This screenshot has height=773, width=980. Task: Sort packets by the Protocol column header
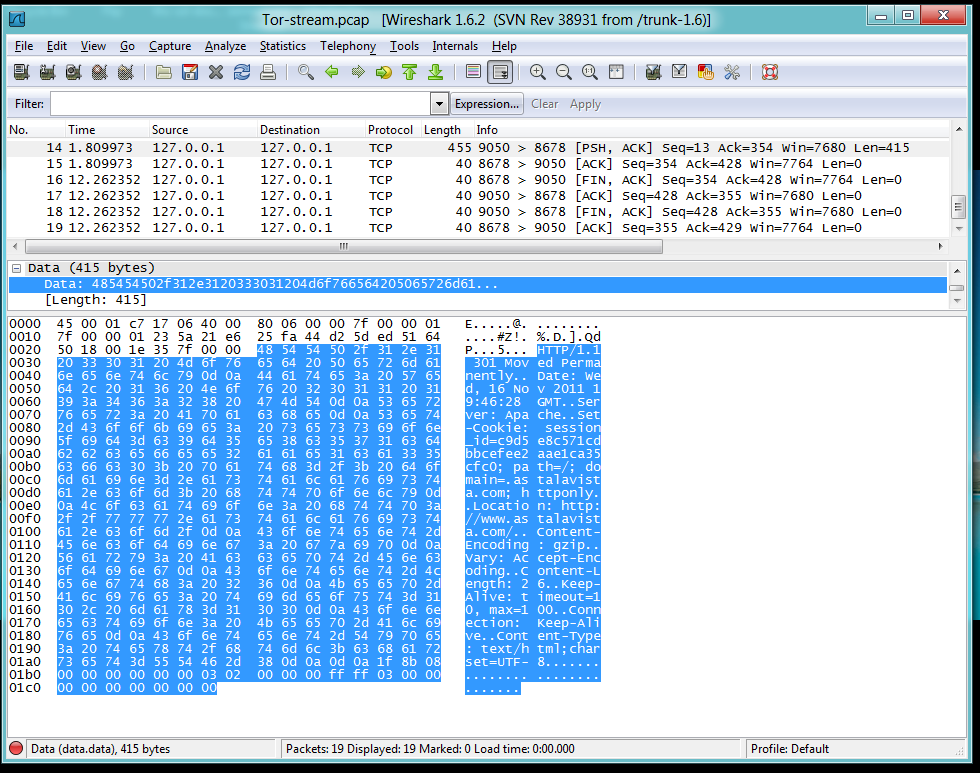point(390,130)
